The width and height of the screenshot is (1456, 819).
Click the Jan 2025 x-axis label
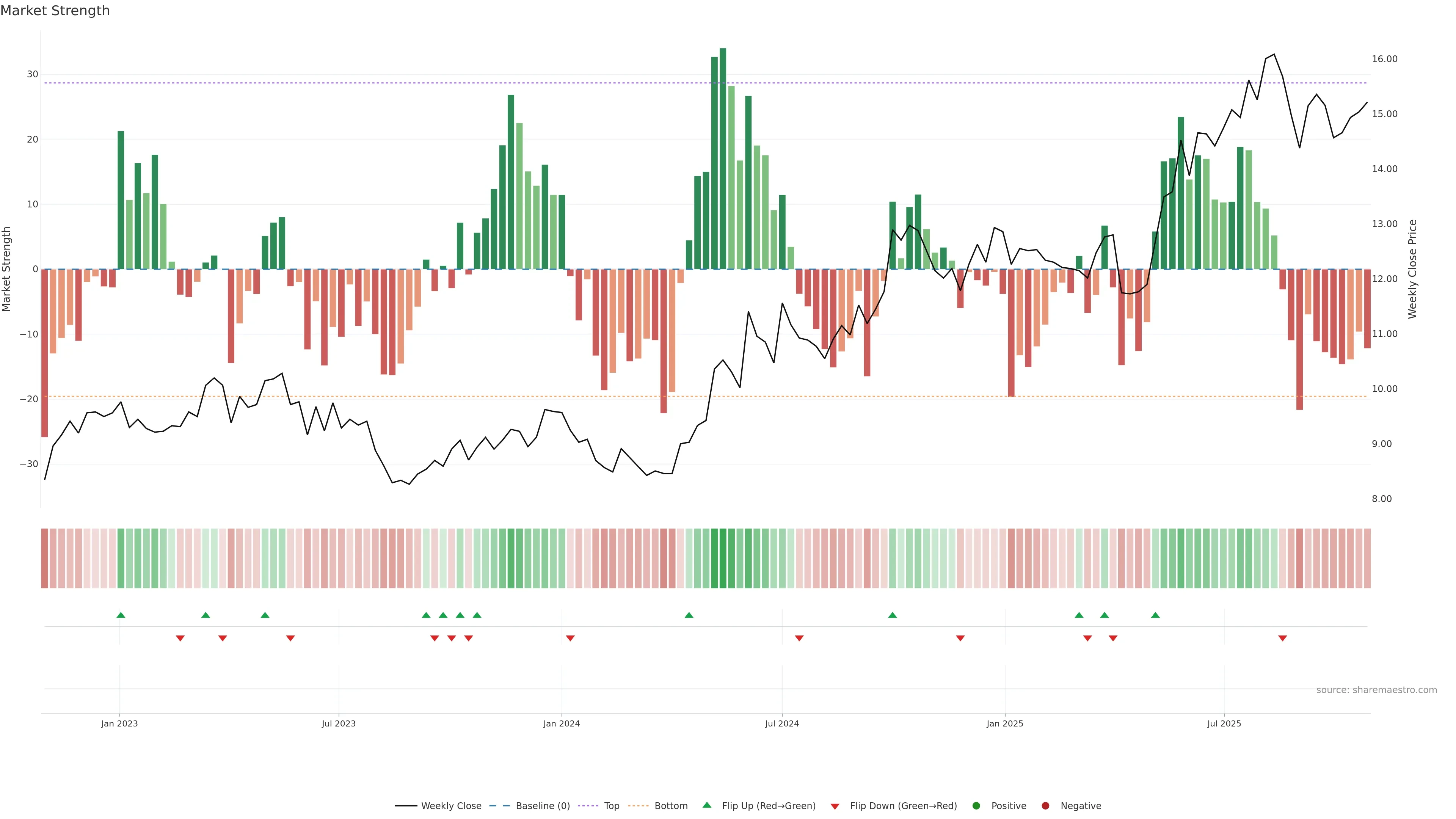[x=1004, y=723]
